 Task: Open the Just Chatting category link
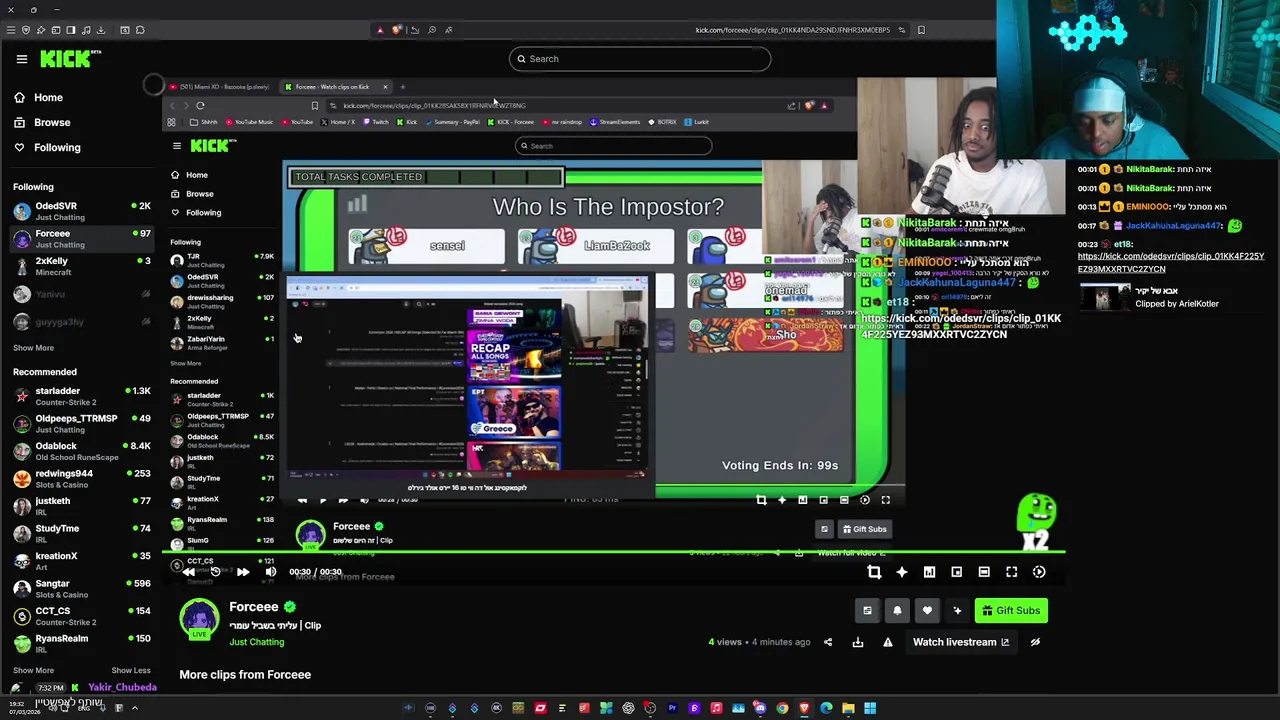257,642
